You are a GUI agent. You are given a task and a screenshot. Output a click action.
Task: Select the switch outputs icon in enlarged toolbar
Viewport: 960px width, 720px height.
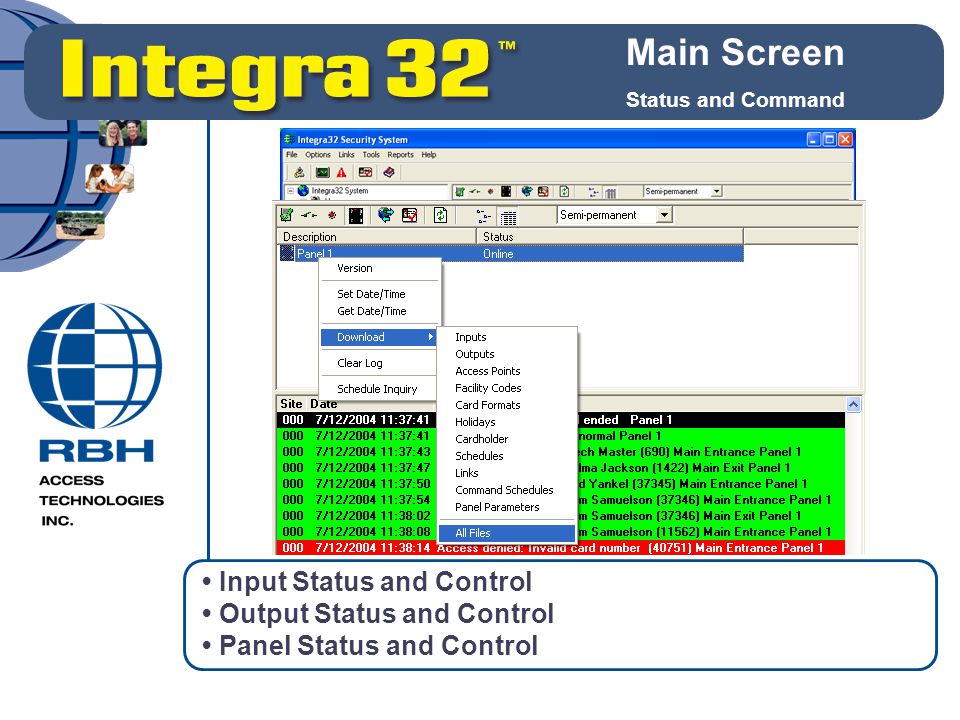tap(309, 215)
